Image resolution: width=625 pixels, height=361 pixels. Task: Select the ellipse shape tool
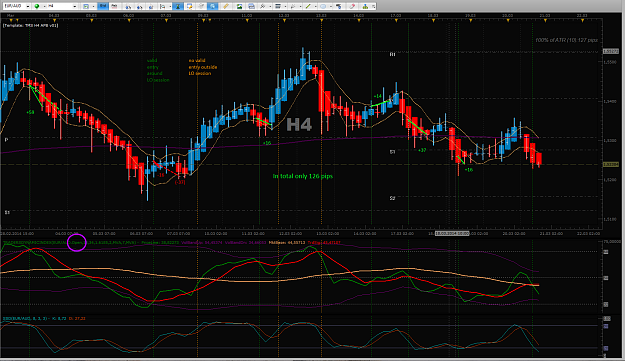(x=323, y=6)
